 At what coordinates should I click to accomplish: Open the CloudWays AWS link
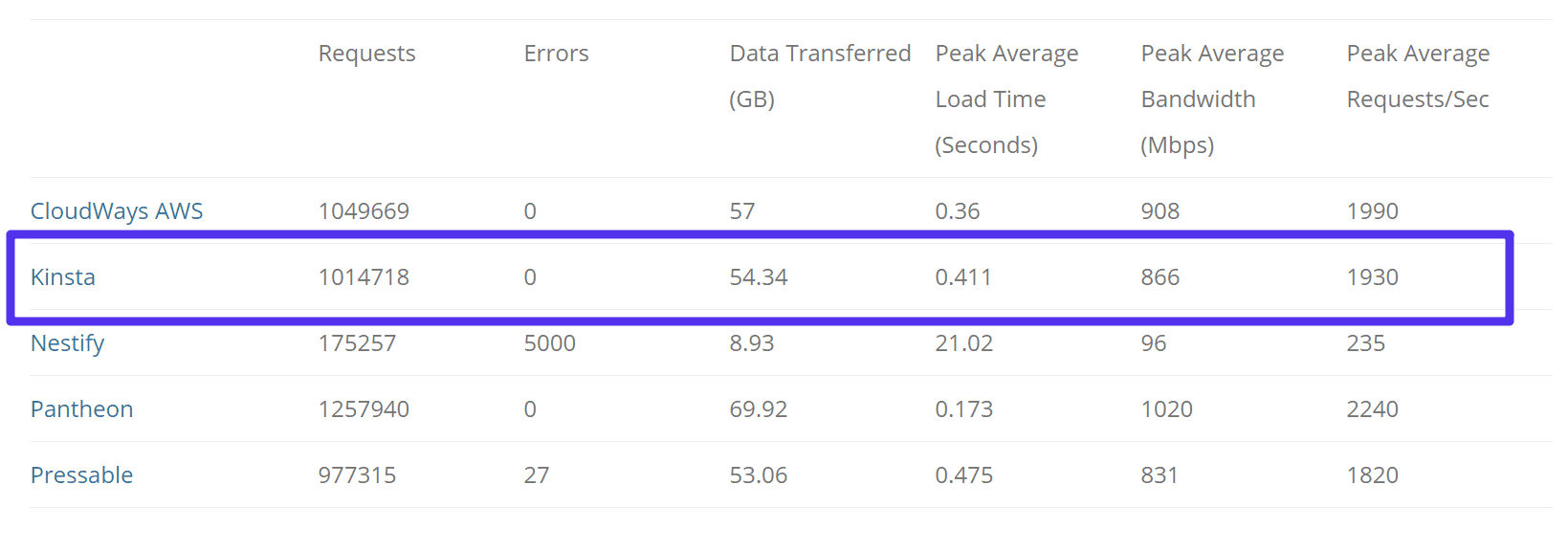(117, 211)
